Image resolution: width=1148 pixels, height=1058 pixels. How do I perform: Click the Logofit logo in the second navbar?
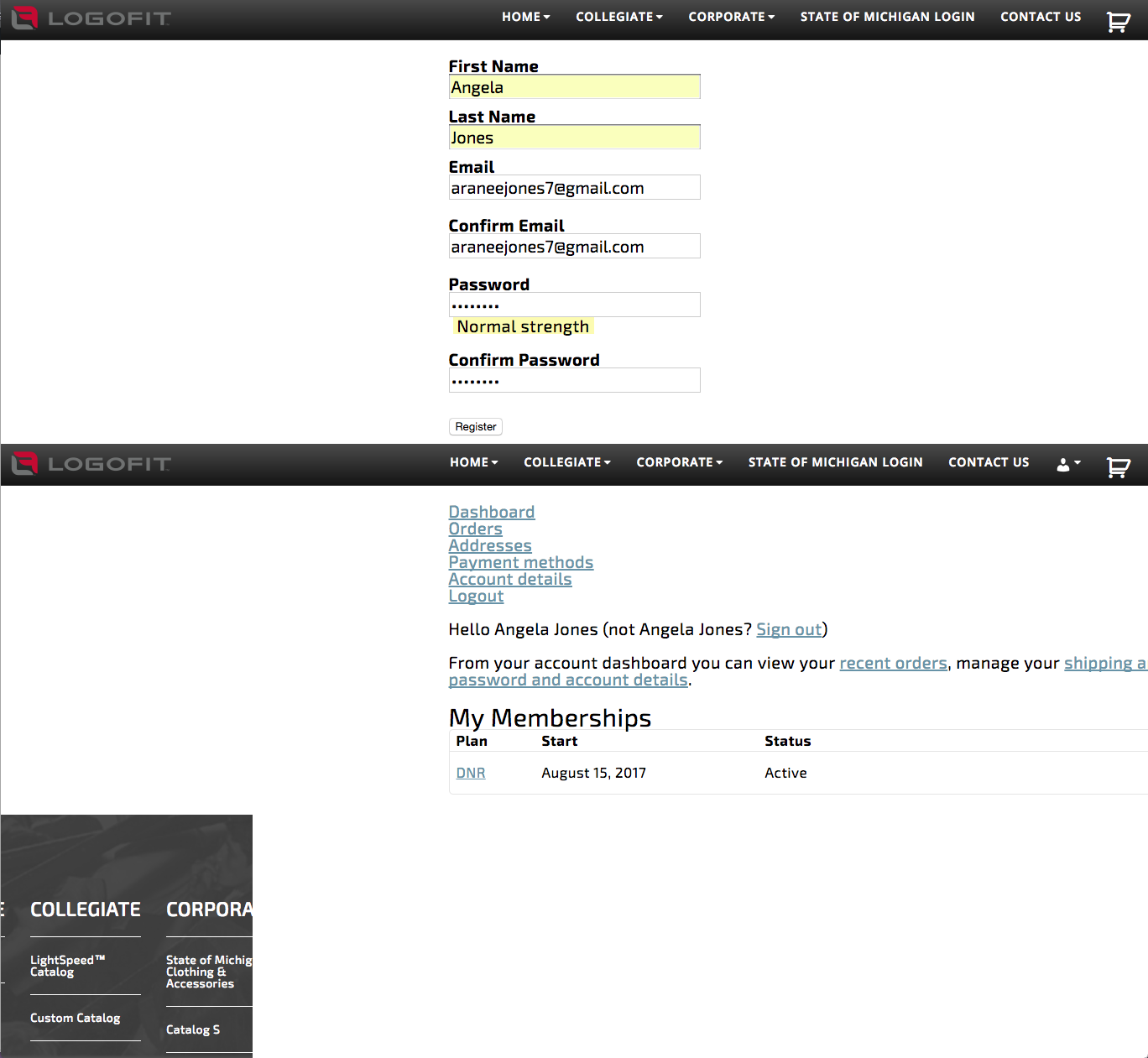pos(91,463)
